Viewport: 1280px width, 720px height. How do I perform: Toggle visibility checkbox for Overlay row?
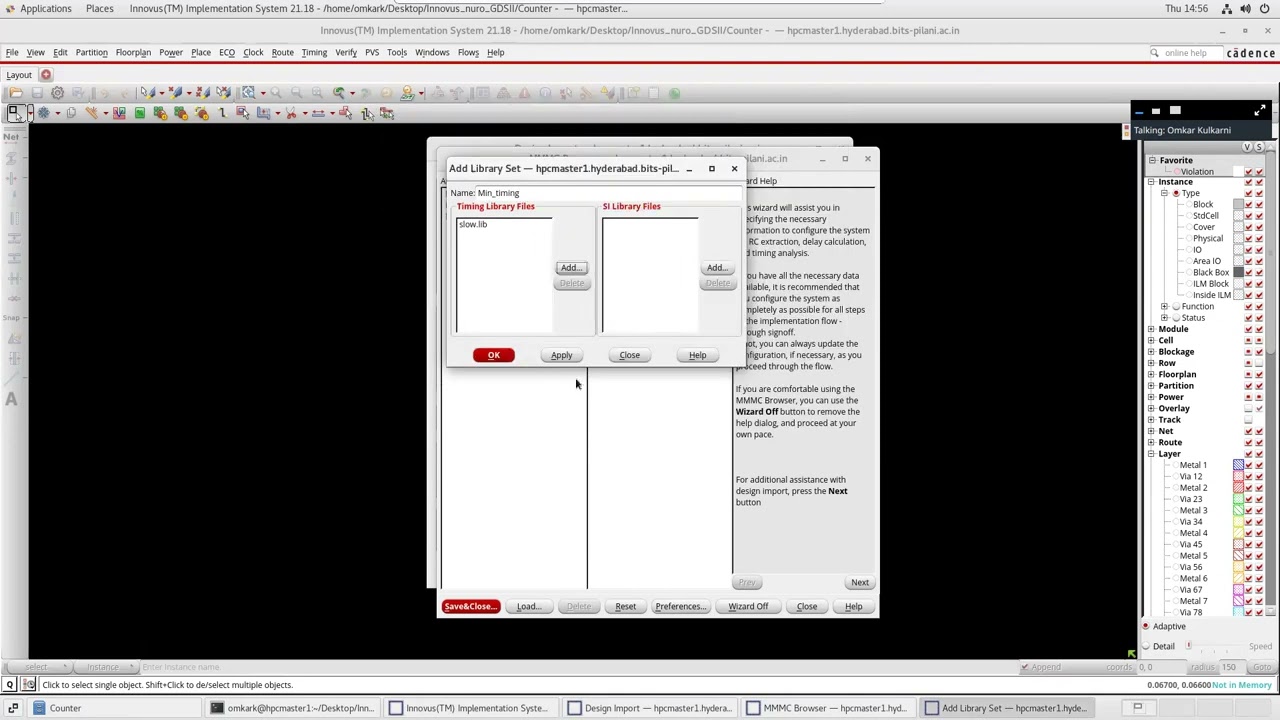coord(1247,408)
